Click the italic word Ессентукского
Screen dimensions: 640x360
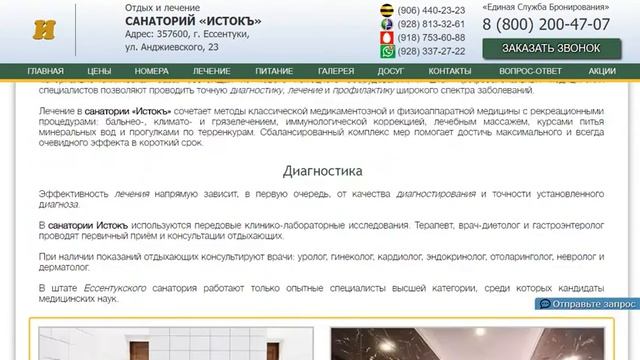click(x=115, y=288)
